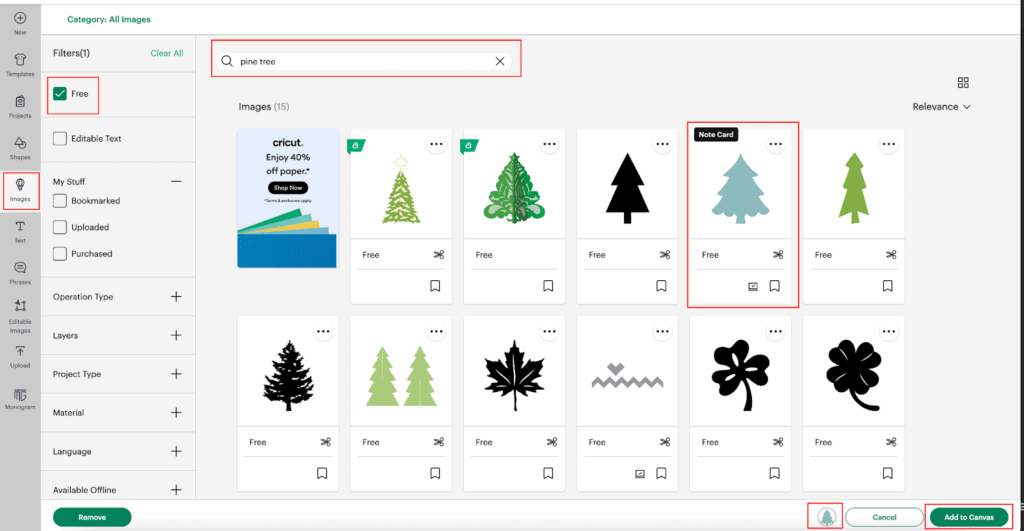Open the Monogram tool in sidebar
The image size is (1024, 531).
click(20, 398)
